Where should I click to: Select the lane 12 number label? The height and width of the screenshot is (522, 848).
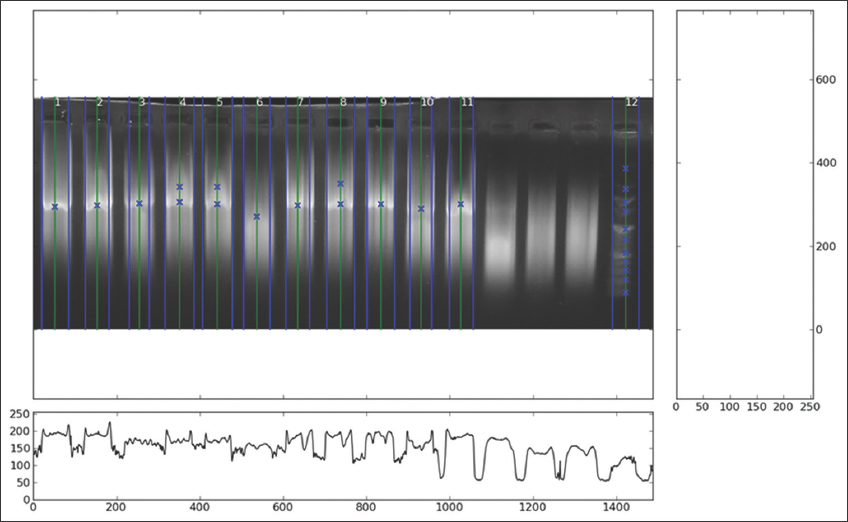click(631, 102)
